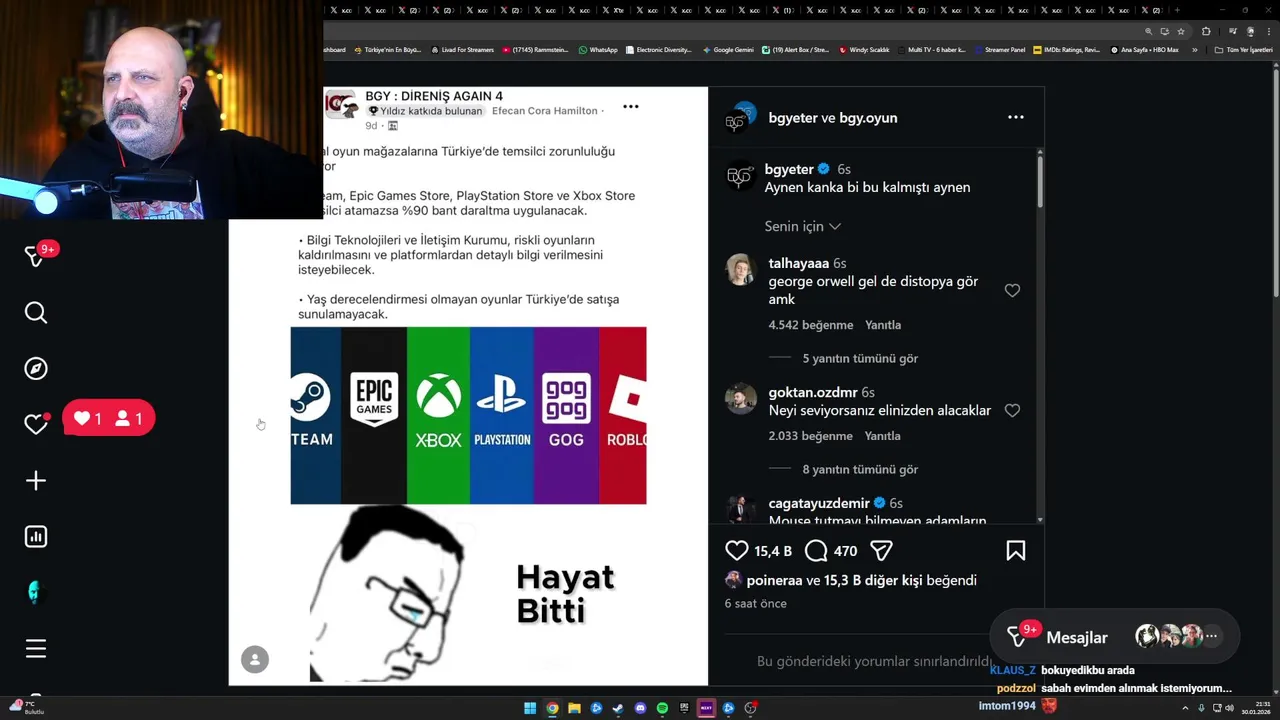The width and height of the screenshot is (1280, 720).
Task: Open 'Efecan Cora Hamilton' contributor name
Action: pyautogui.click(x=546, y=111)
